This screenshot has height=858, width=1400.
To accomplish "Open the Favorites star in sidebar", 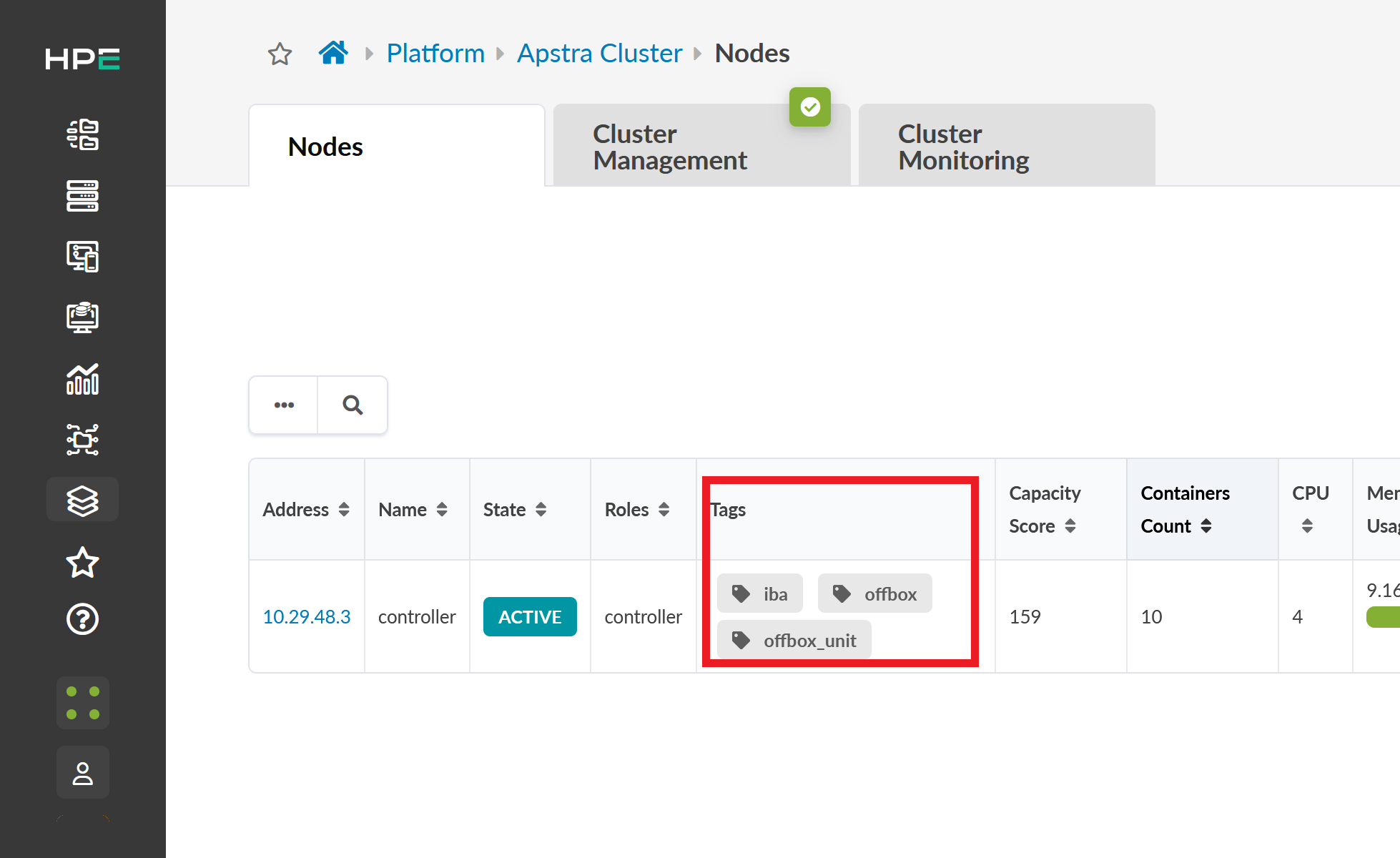I will click(82, 562).
